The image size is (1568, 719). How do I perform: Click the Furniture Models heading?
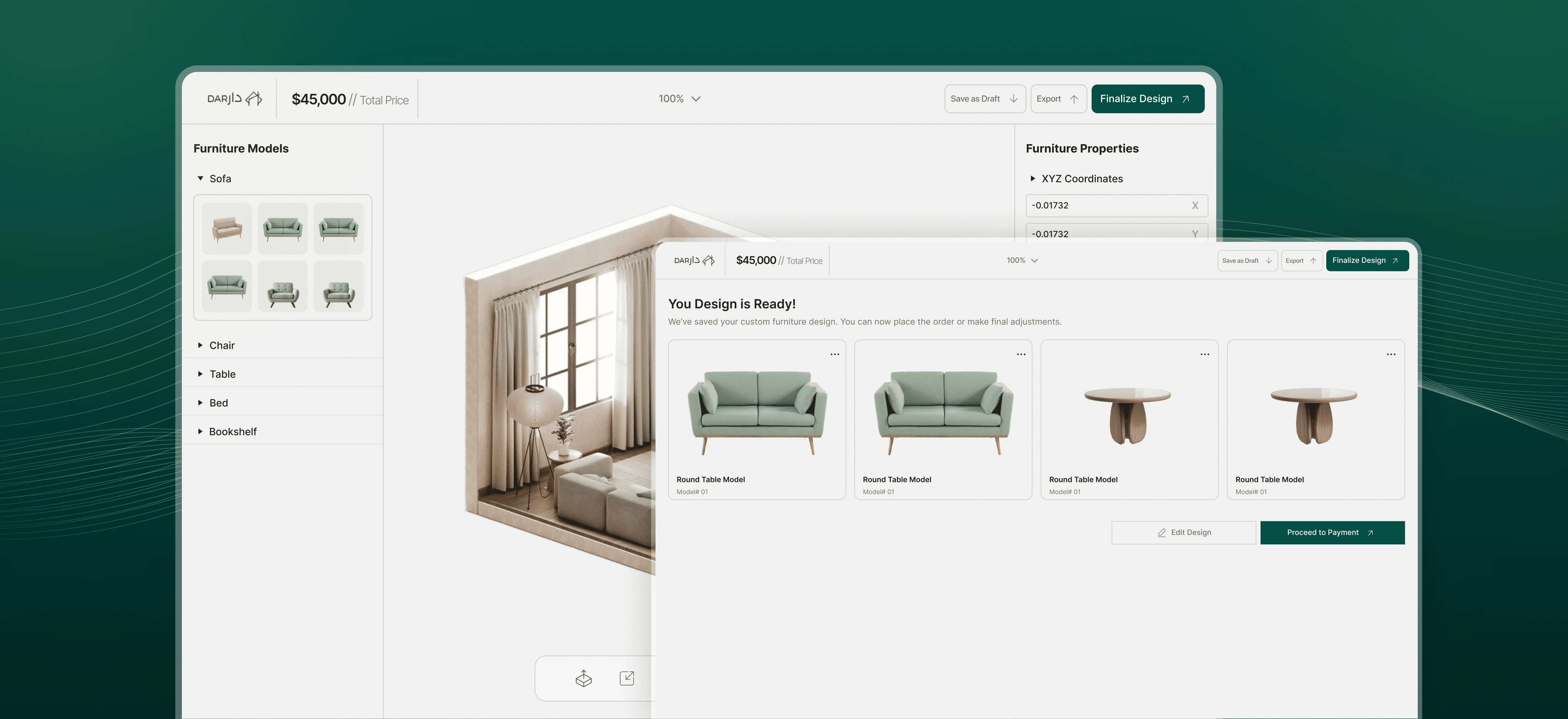point(241,148)
